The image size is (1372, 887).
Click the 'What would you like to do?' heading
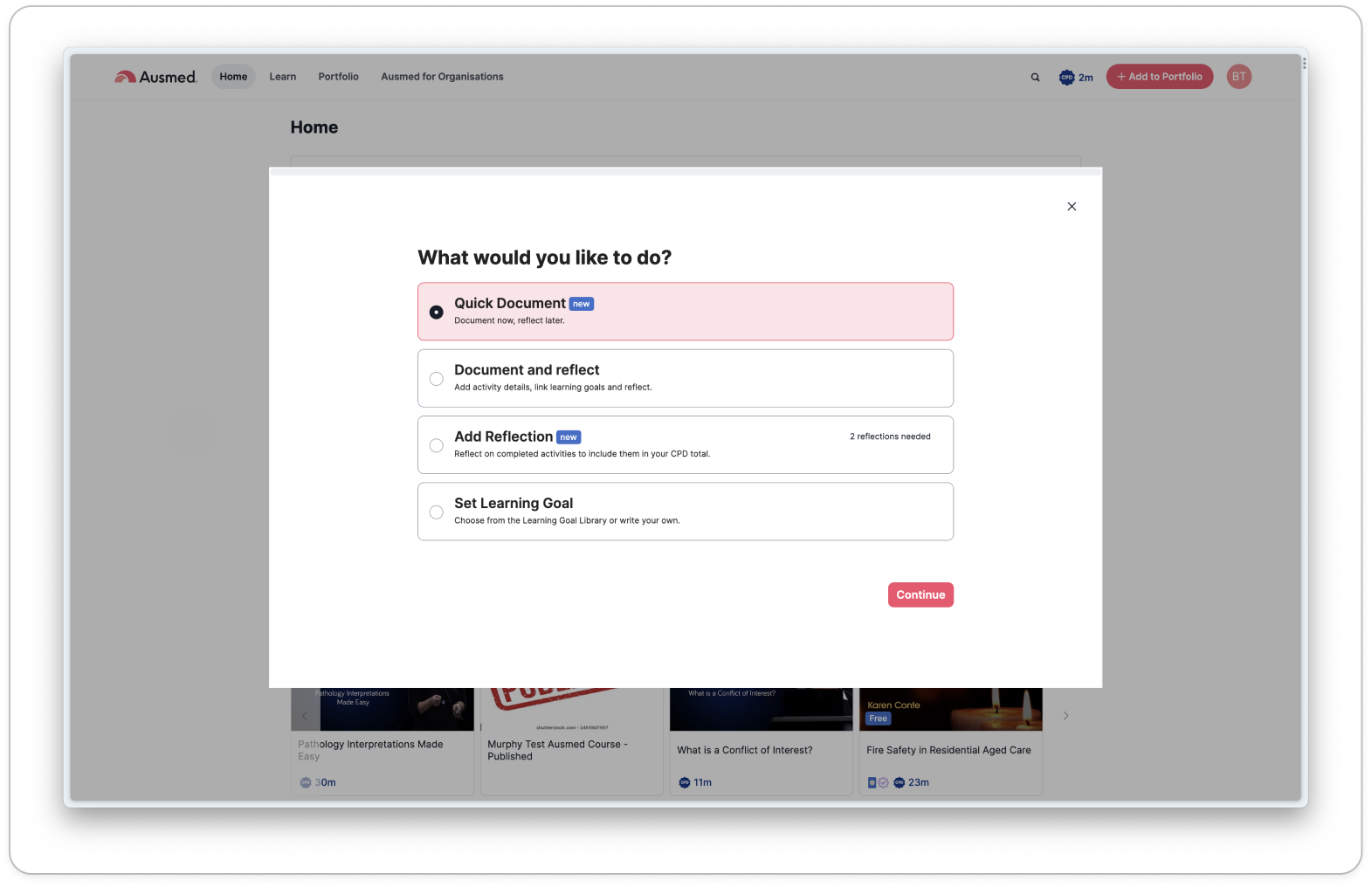pos(545,258)
